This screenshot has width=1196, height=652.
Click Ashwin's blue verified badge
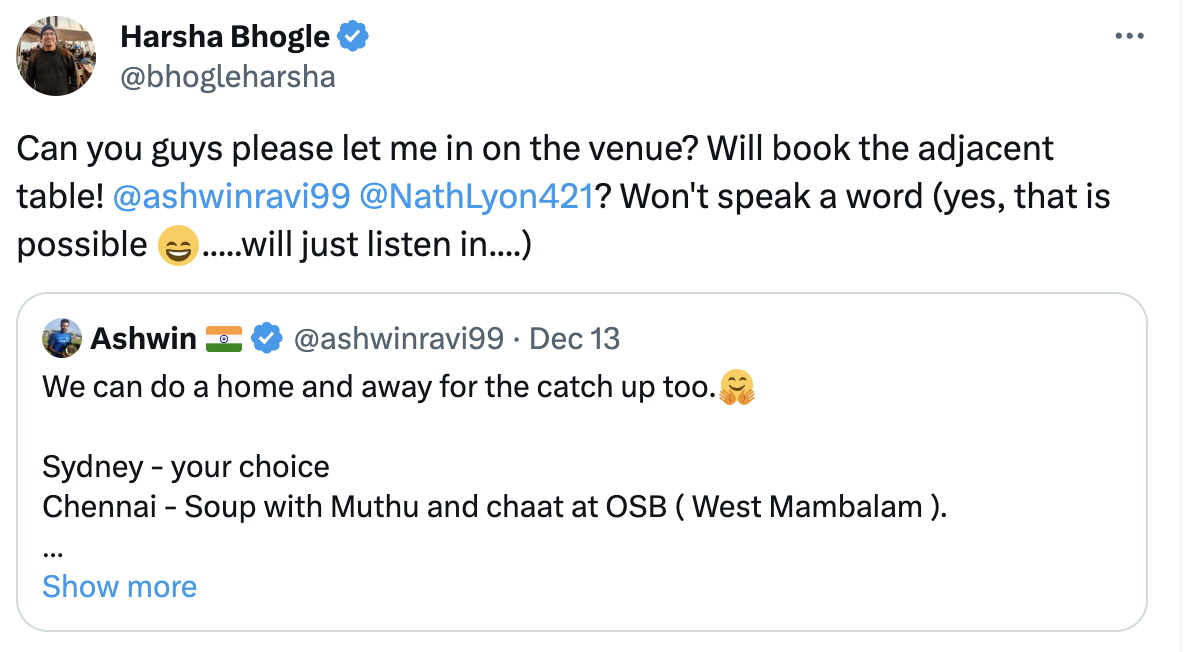point(265,339)
